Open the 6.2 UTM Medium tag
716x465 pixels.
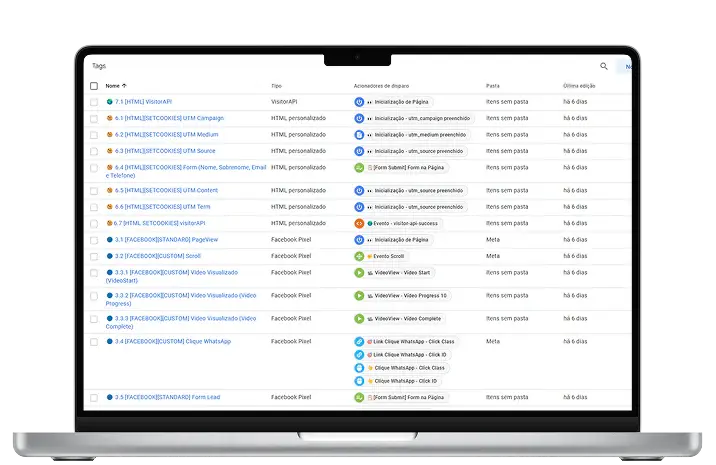pos(167,135)
